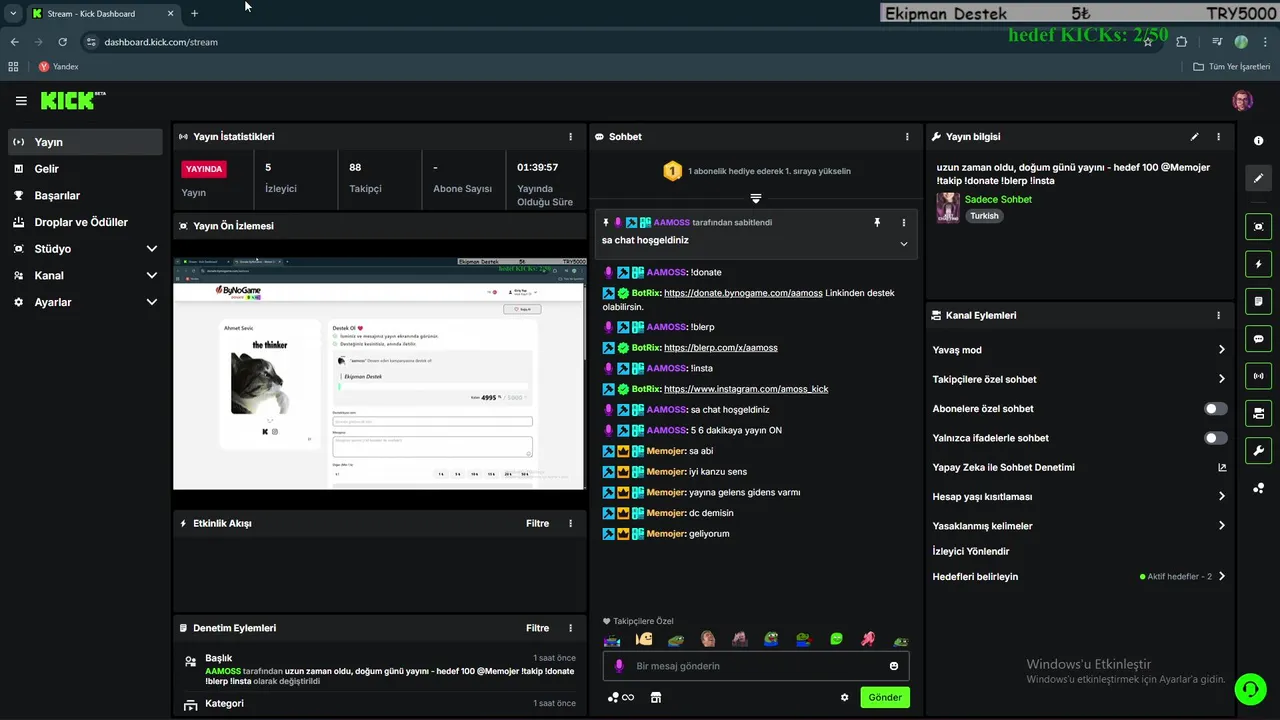Go to Gelir in the sidebar
Image resolution: width=1280 pixels, height=720 pixels.
pos(85,169)
